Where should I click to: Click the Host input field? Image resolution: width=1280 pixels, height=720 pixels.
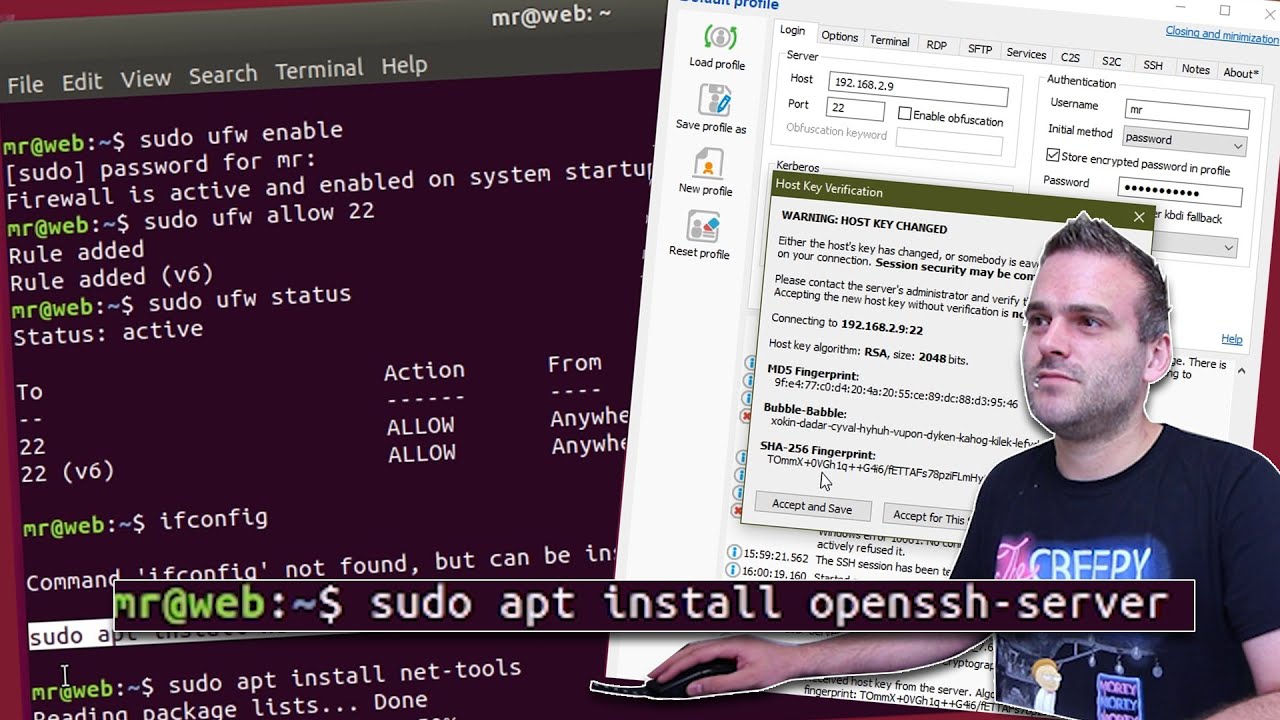pos(918,88)
